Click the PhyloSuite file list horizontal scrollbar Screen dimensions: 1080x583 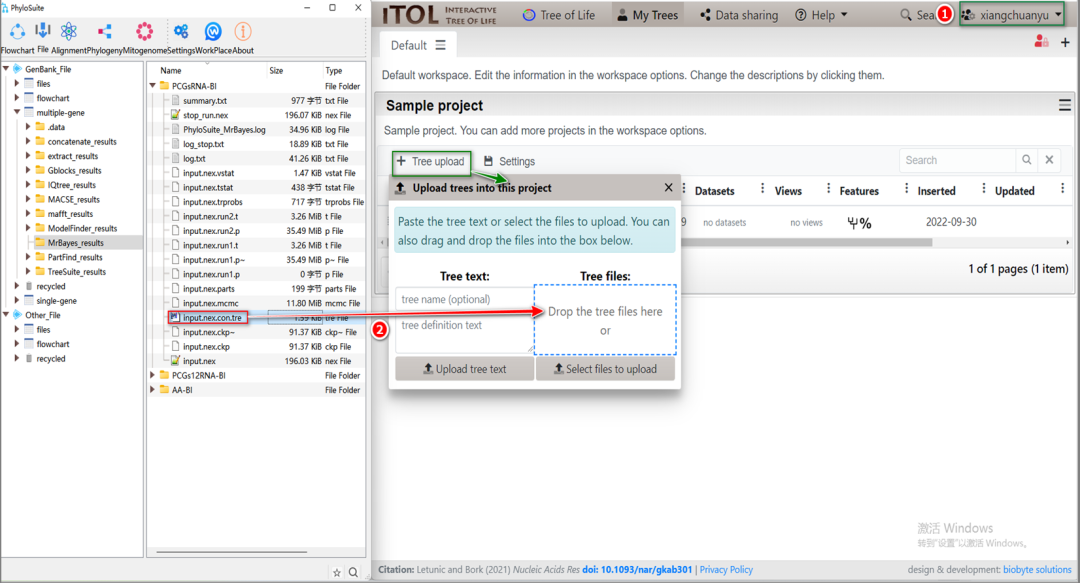coord(231,552)
